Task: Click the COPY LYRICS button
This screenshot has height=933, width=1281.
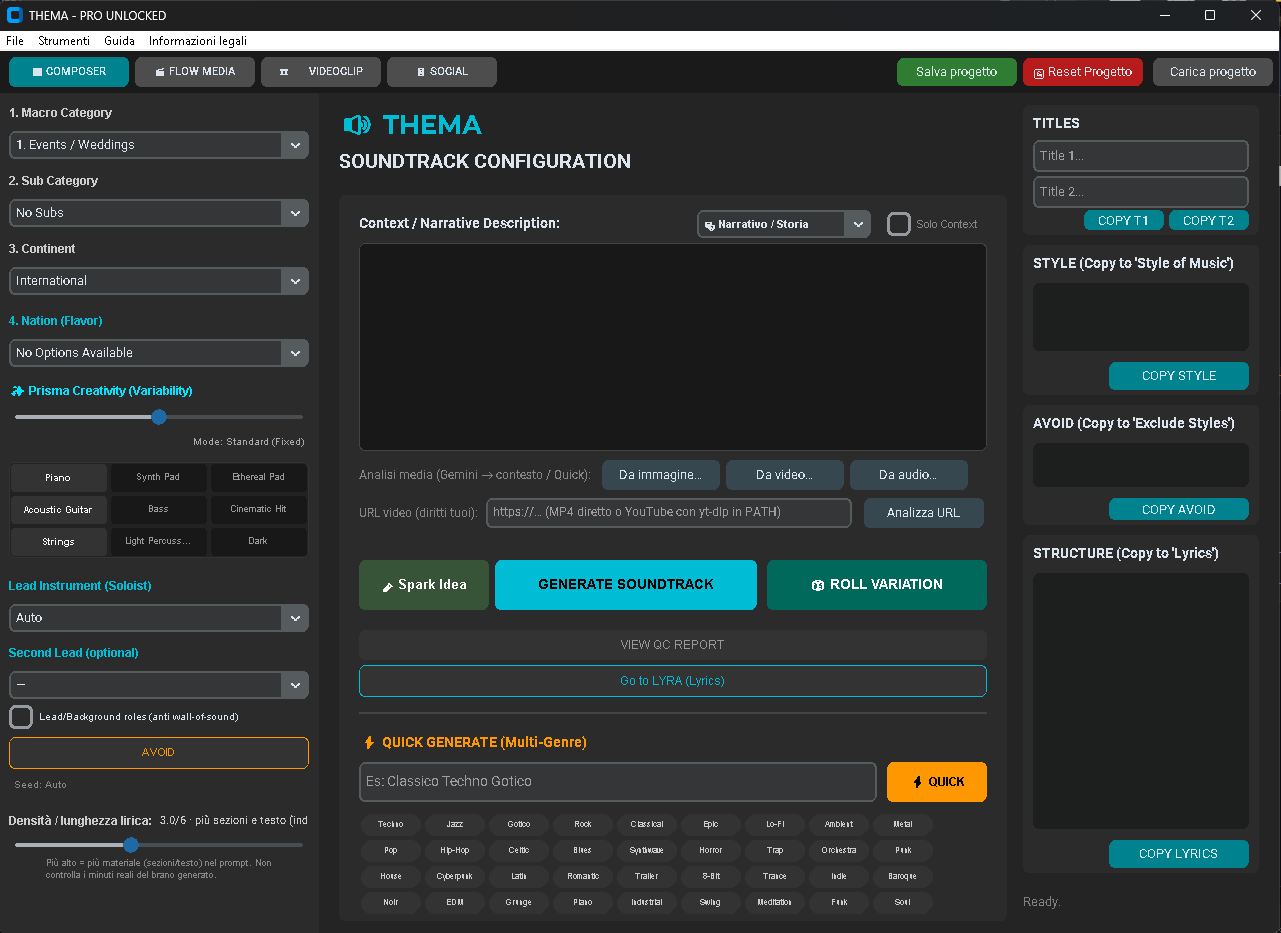Action: click(1179, 854)
